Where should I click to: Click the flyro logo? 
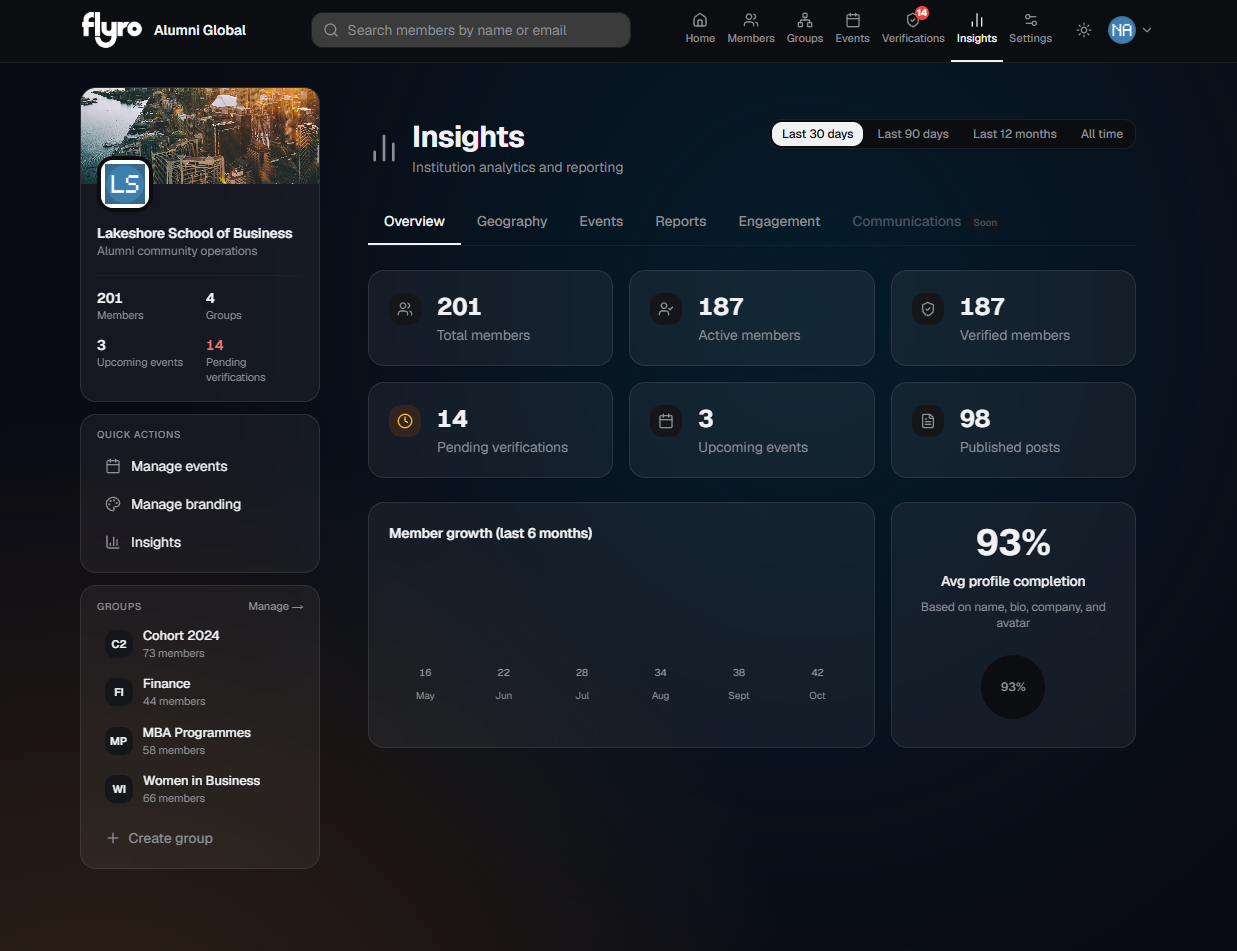pos(112,29)
